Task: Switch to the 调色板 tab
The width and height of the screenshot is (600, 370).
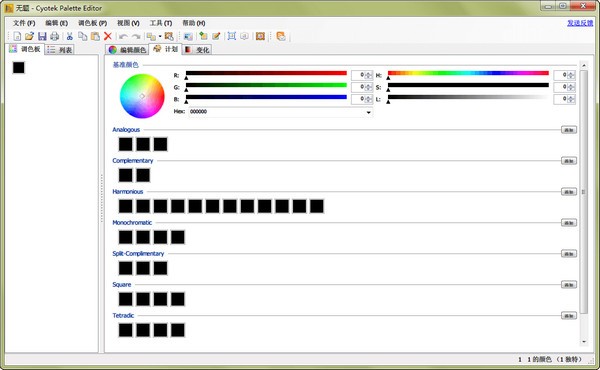Action: [25, 49]
